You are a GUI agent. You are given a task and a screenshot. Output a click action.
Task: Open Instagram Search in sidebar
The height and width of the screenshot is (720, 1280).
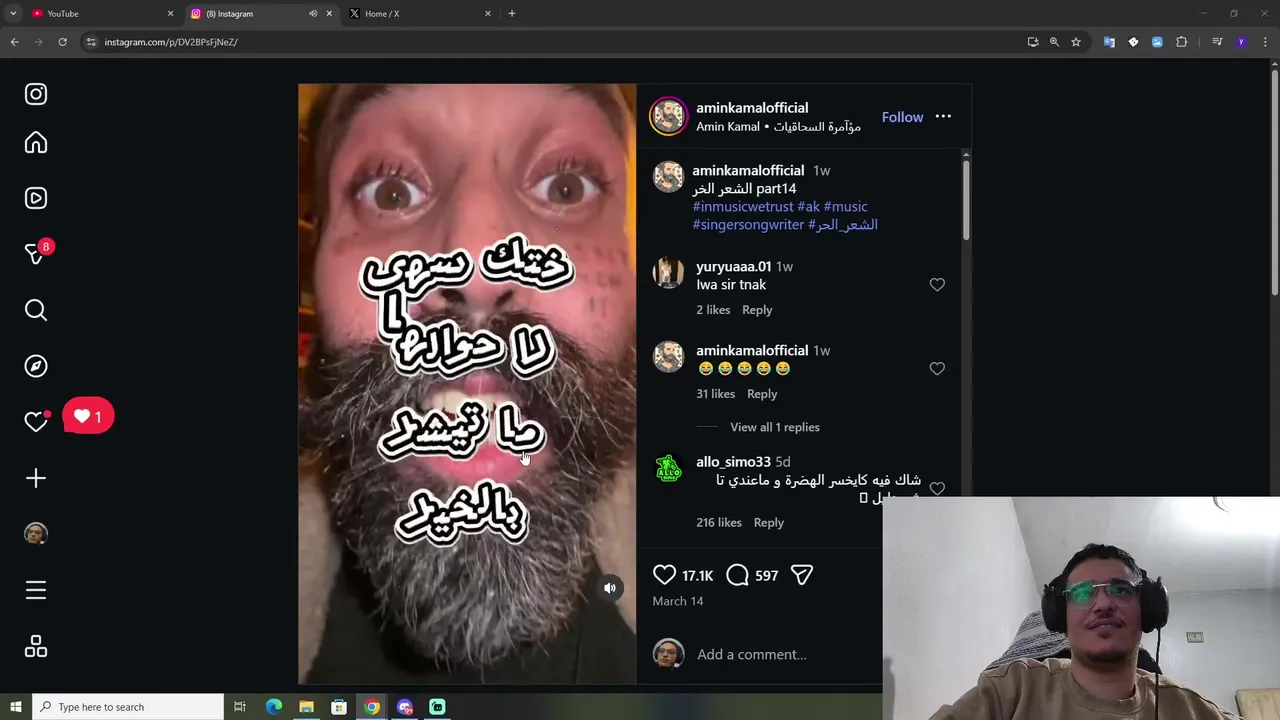pyautogui.click(x=36, y=310)
